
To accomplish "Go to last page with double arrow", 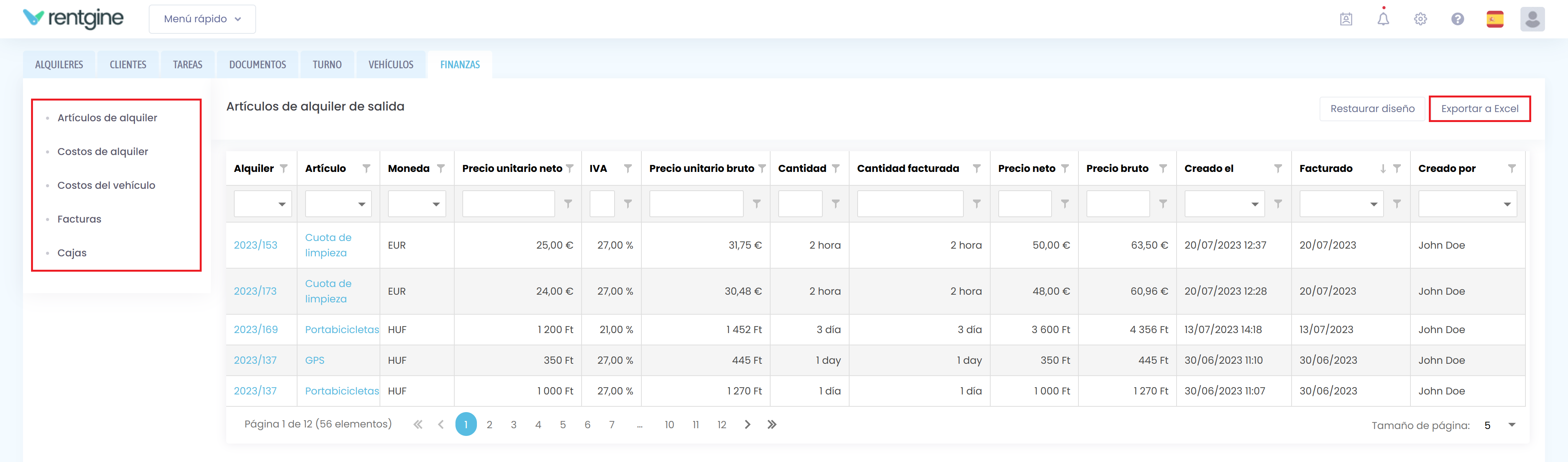I will point(772,424).
